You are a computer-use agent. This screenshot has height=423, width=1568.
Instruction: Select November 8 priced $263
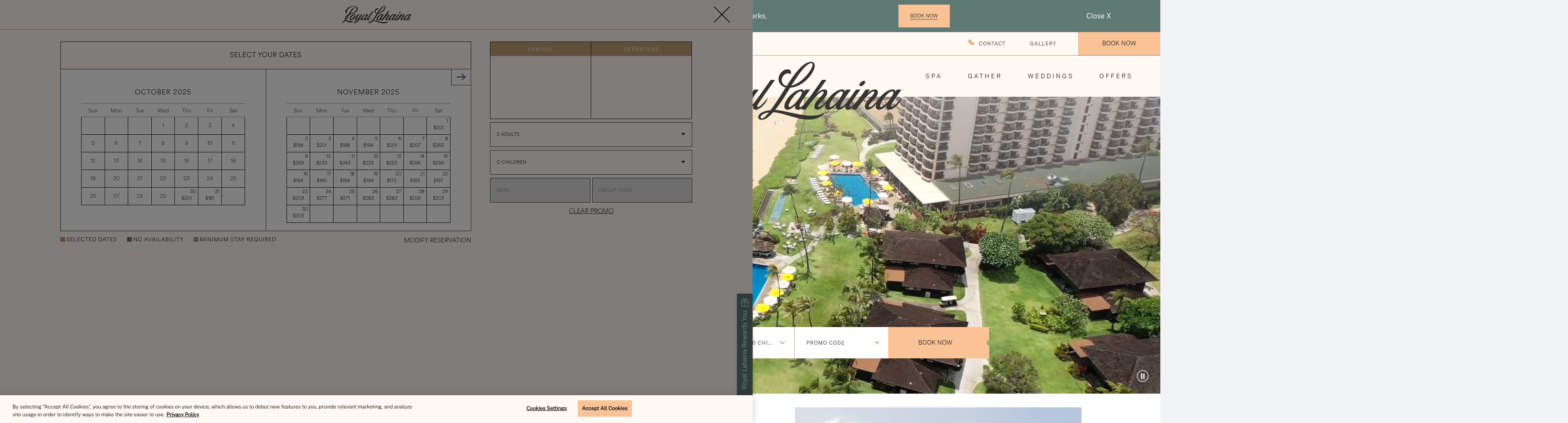point(438,143)
